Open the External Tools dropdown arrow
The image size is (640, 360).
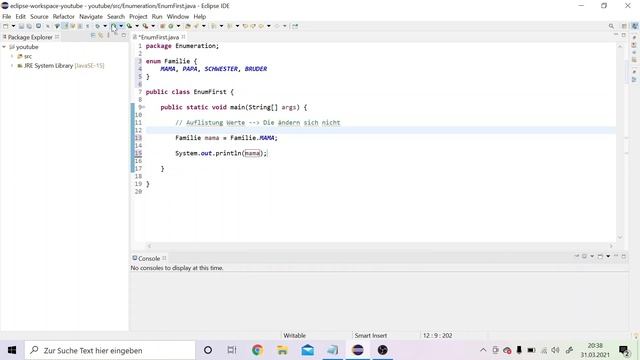pyautogui.click(x=153, y=26)
